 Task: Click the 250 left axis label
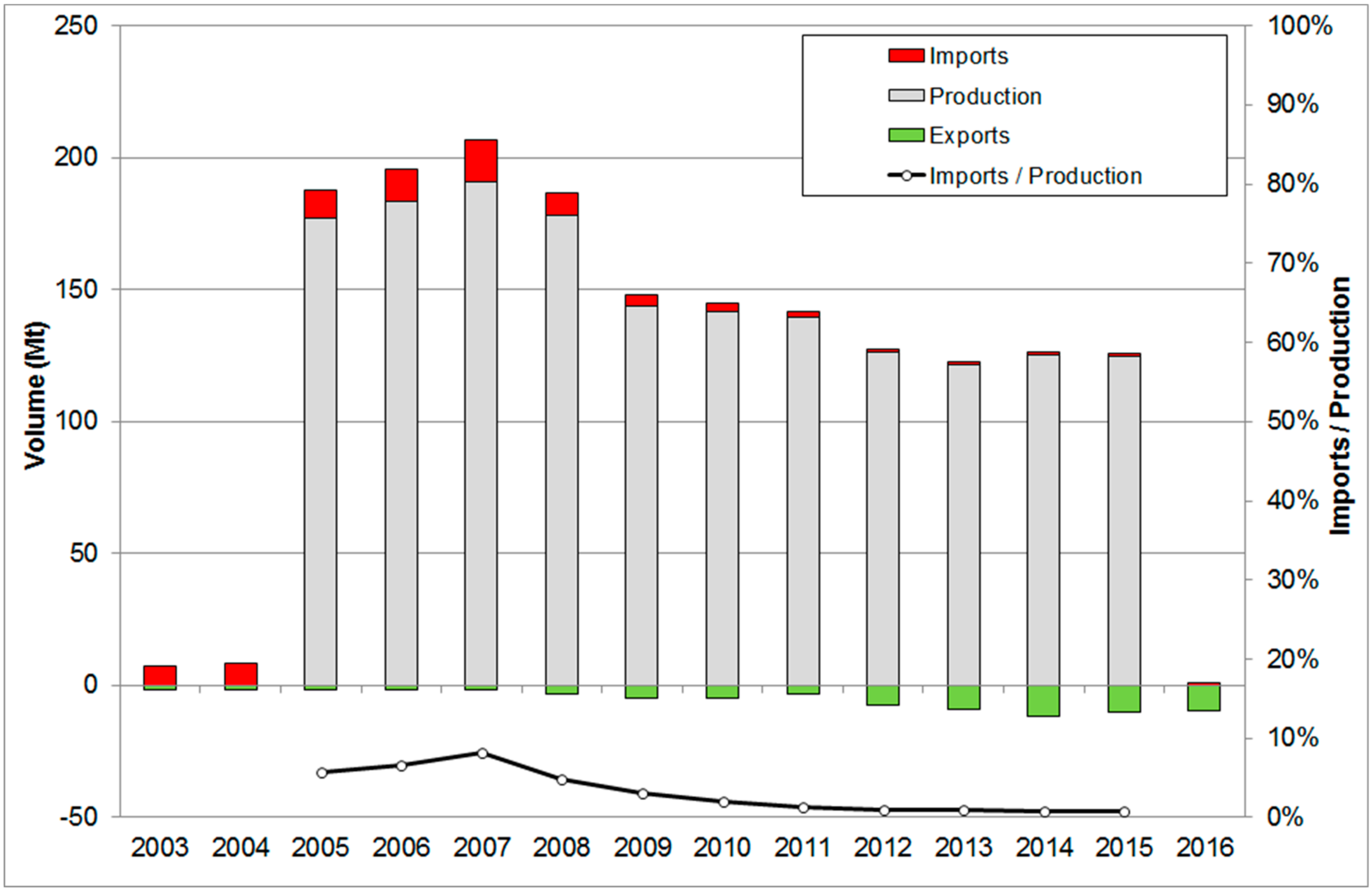point(76,26)
